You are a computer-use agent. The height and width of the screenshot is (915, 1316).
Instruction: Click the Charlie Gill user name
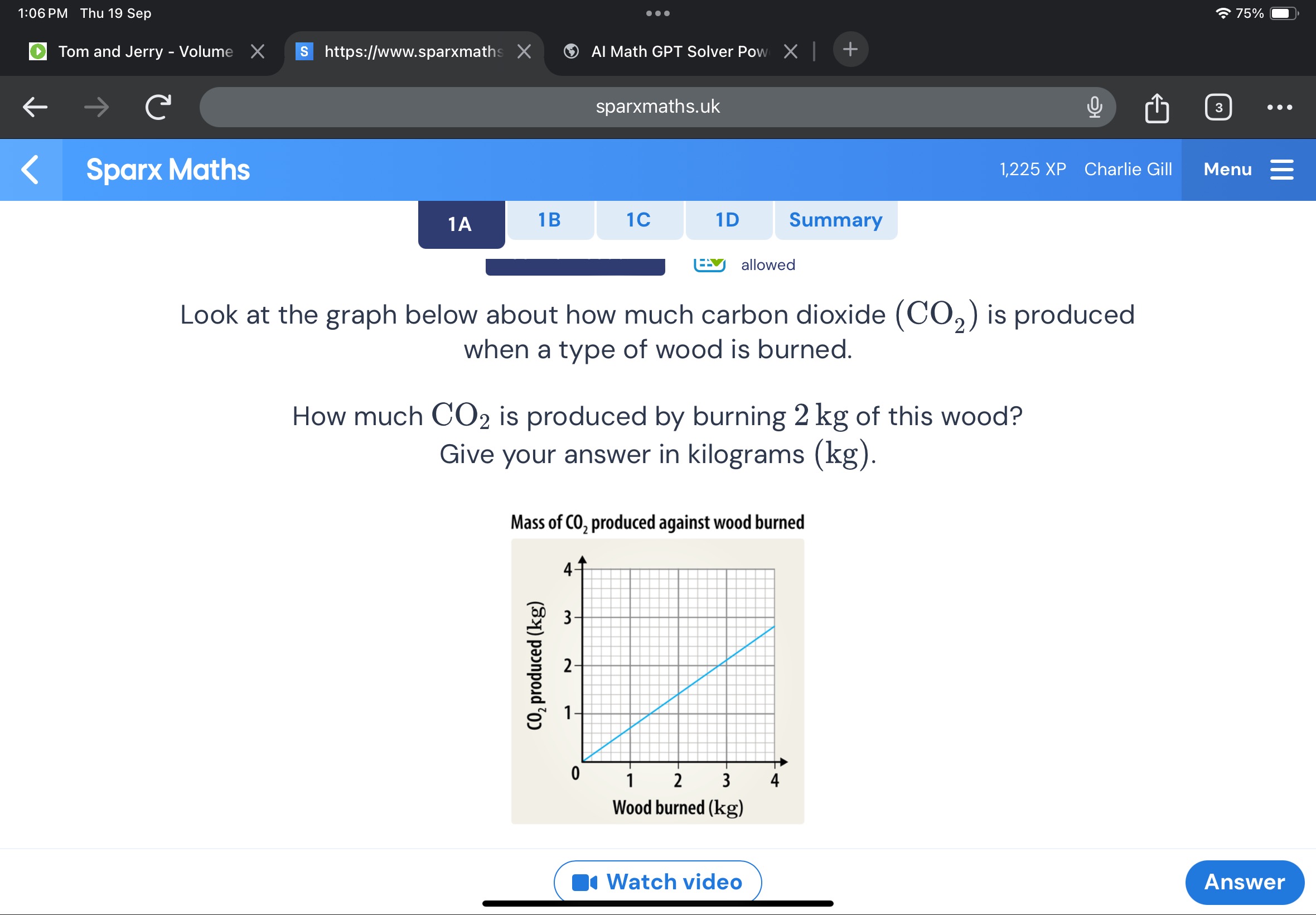[x=1128, y=170]
